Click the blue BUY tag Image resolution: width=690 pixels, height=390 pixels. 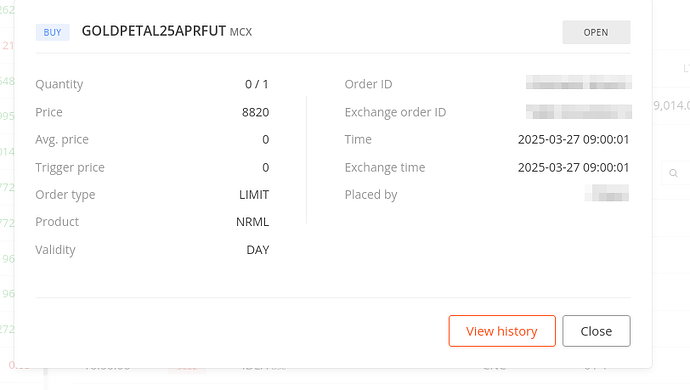point(52,32)
